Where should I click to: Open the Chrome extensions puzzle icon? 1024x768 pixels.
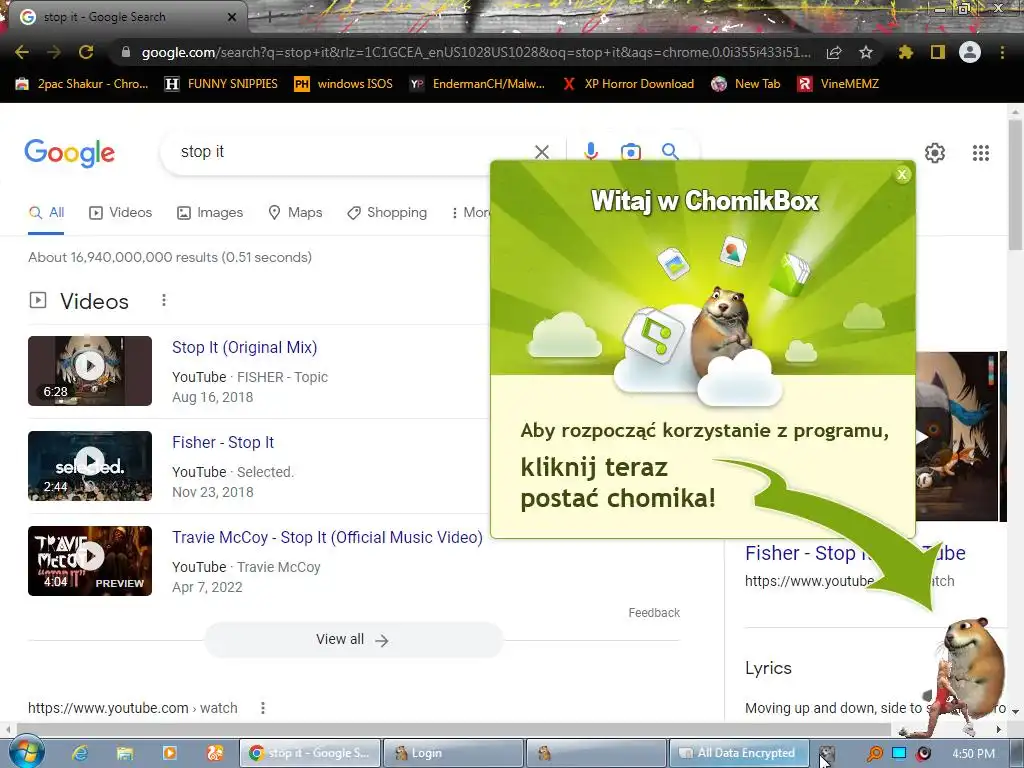click(x=905, y=52)
